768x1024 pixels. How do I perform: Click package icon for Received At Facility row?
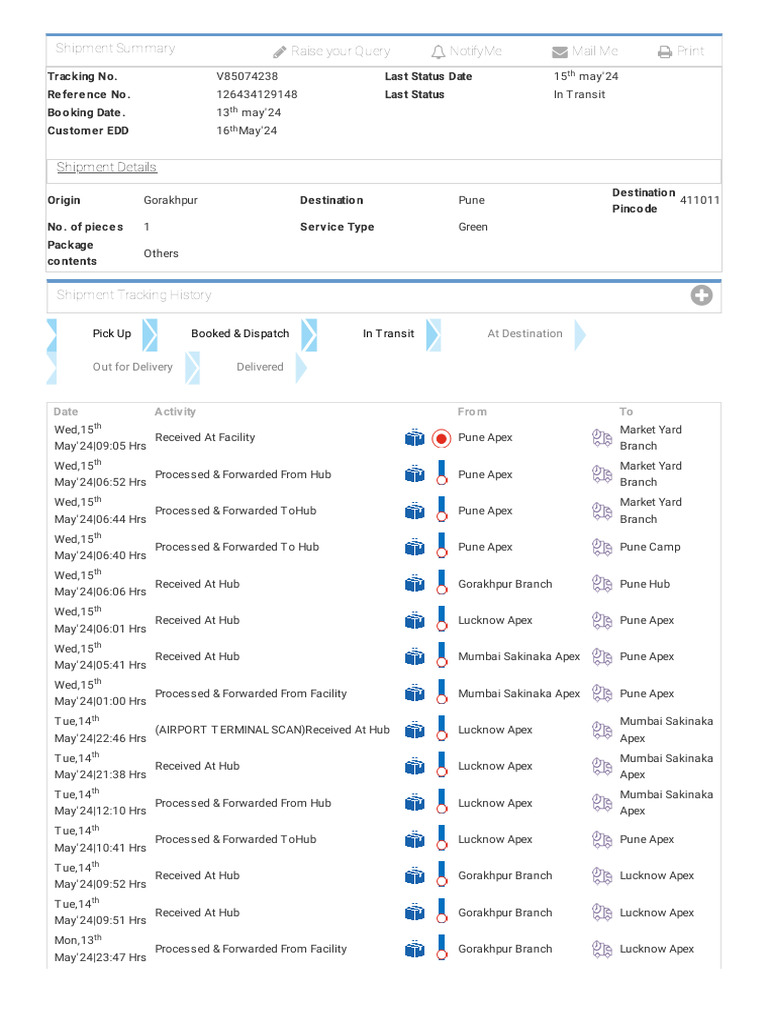pyautogui.click(x=414, y=438)
